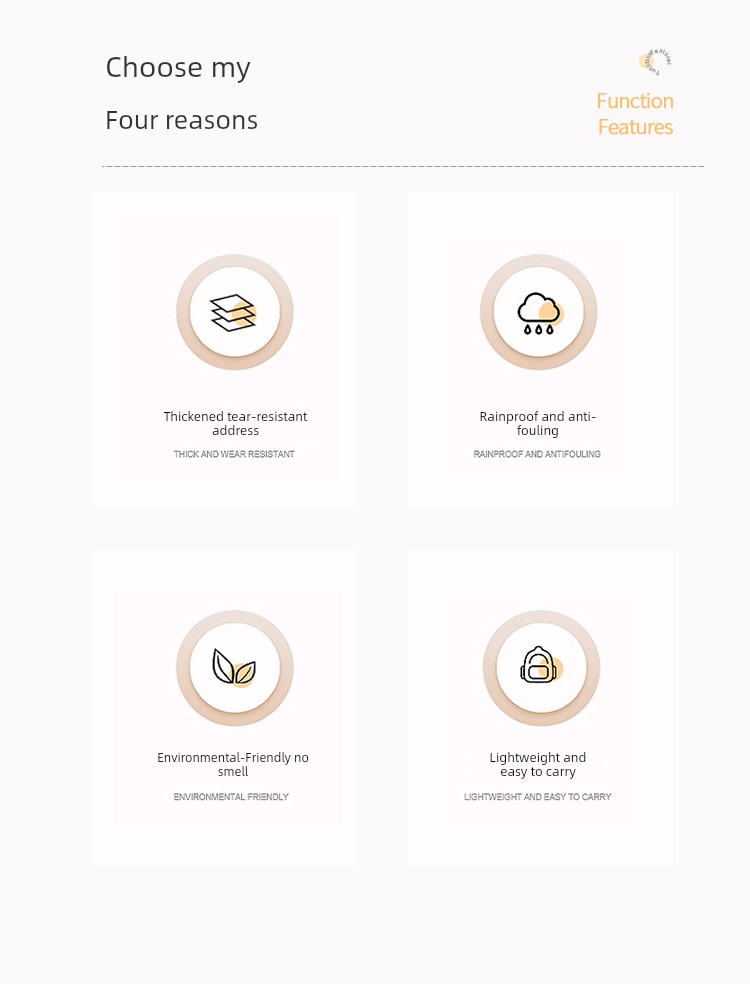Click the backpack icon
750x984 pixels.
[541, 665]
